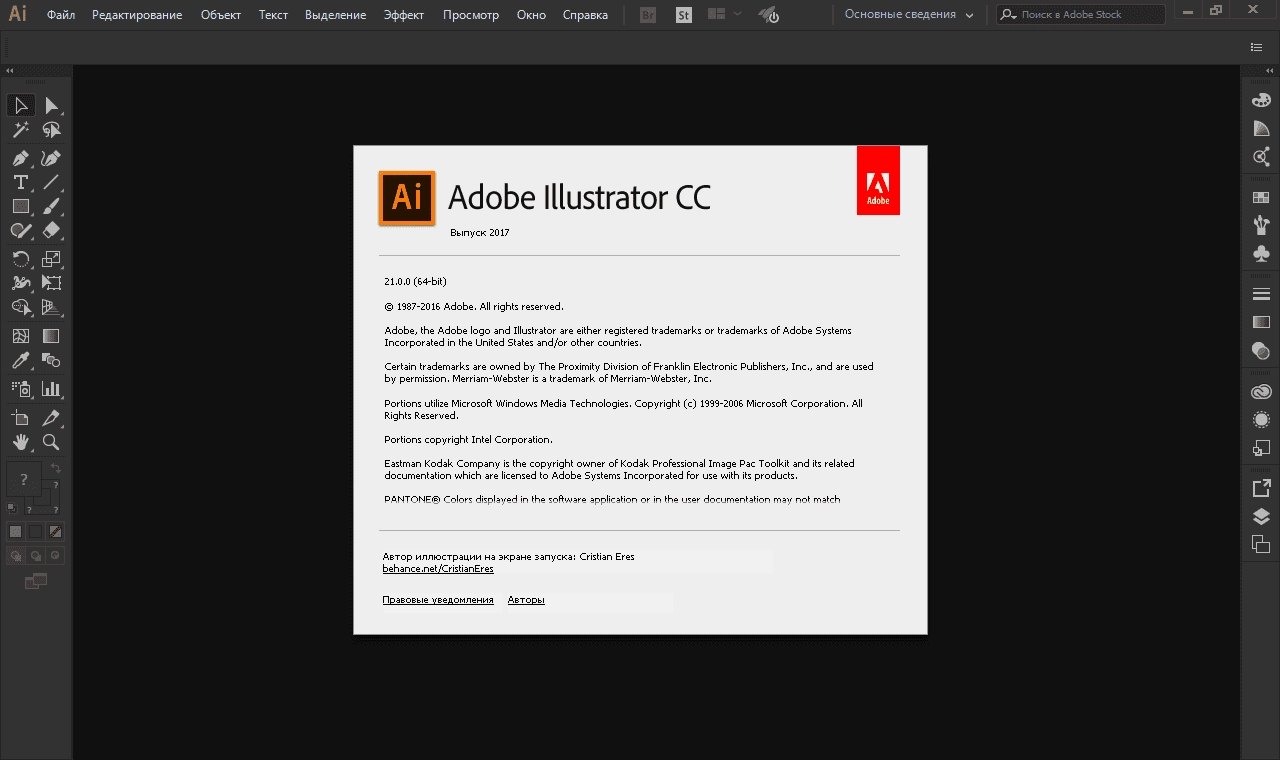The height and width of the screenshot is (760, 1280).
Task: Pick the Curvature tool
Action: click(51, 158)
